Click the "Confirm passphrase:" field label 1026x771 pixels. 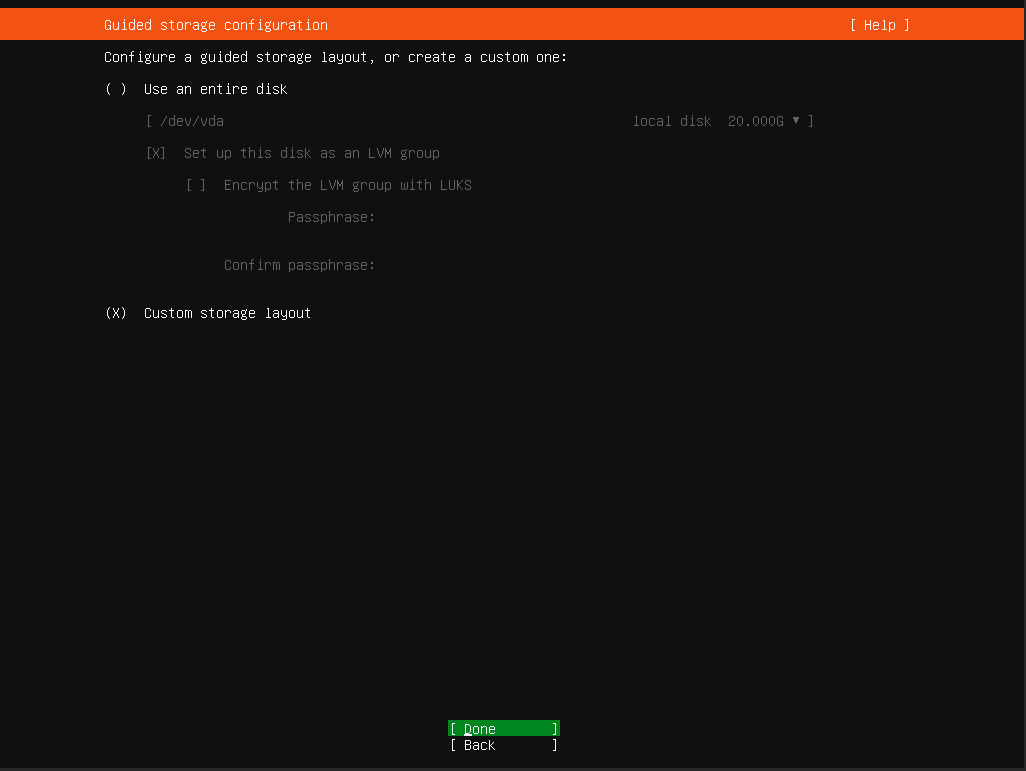click(x=299, y=265)
